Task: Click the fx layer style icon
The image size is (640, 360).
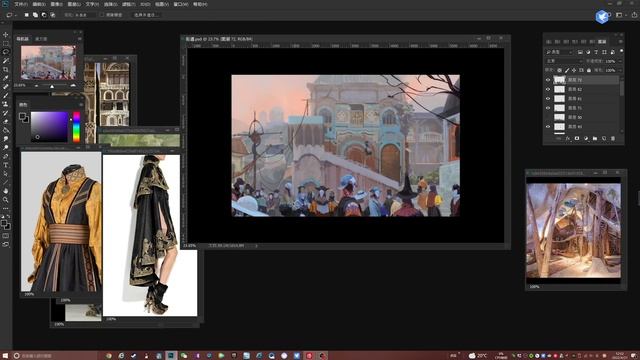Action: [x=568, y=138]
